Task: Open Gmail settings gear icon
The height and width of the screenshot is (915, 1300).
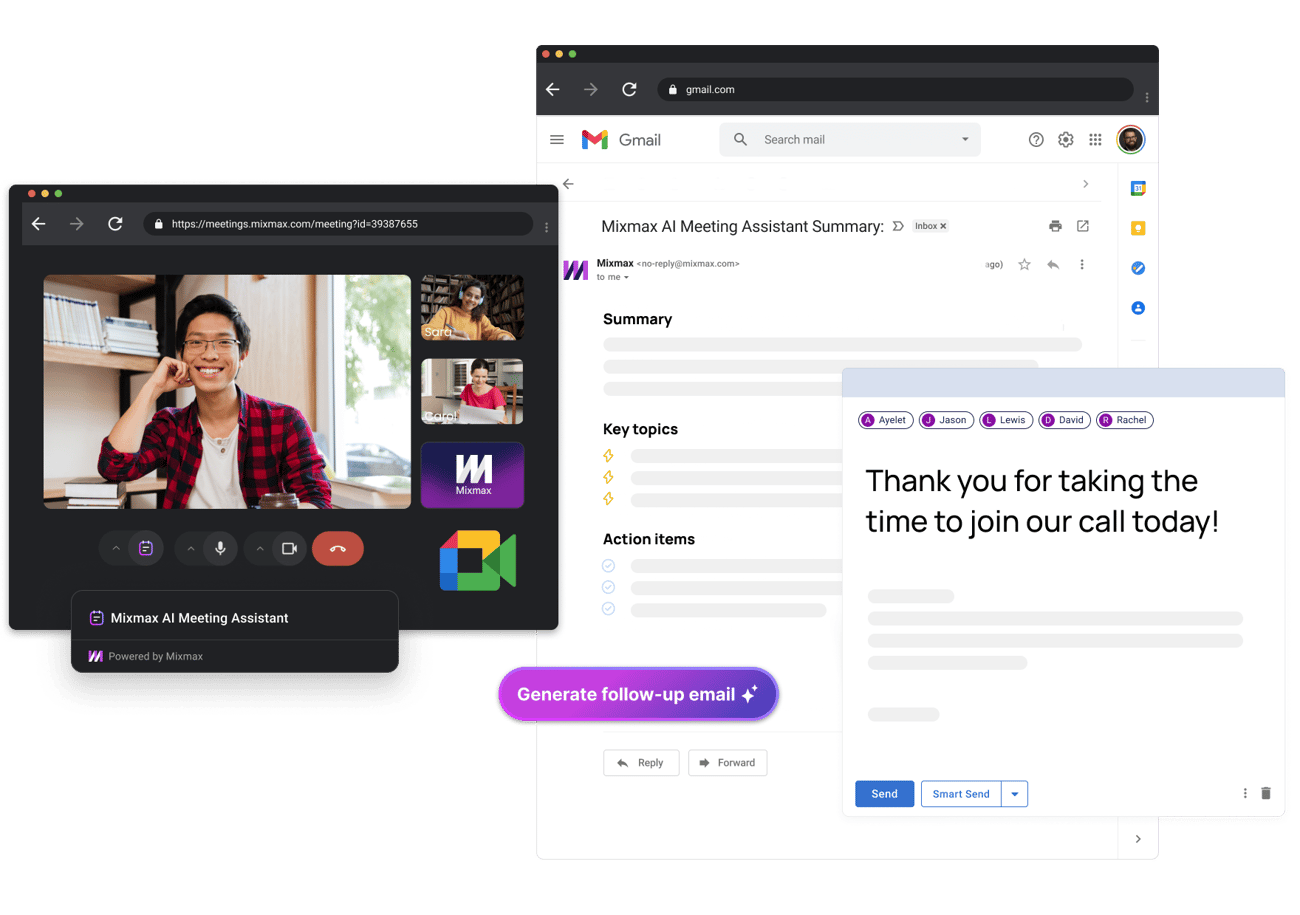Action: tap(1066, 140)
